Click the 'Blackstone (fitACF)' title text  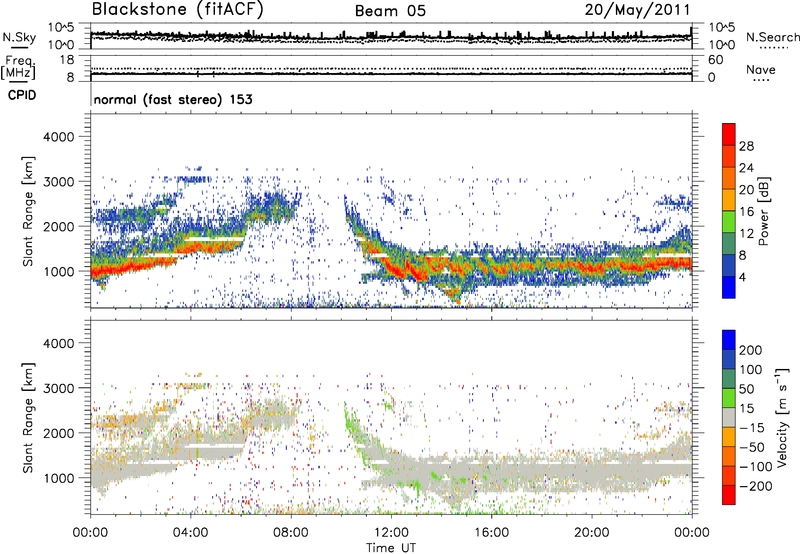pos(177,10)
